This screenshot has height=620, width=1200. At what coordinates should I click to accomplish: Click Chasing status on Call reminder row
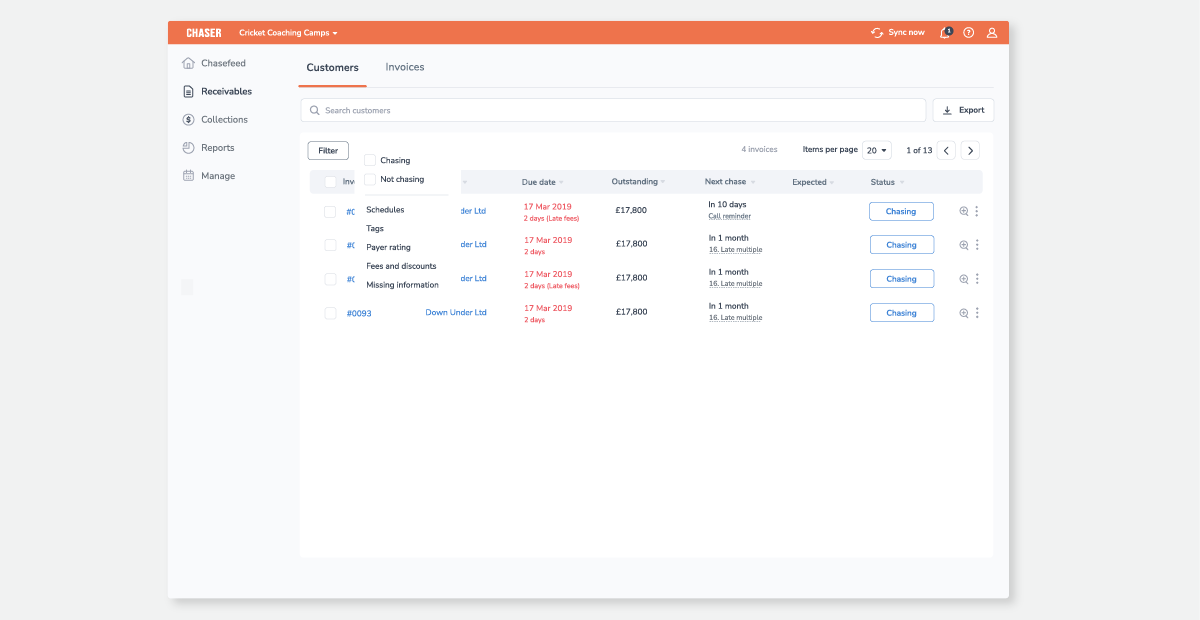pyautogui.click(x=901, y=211)
